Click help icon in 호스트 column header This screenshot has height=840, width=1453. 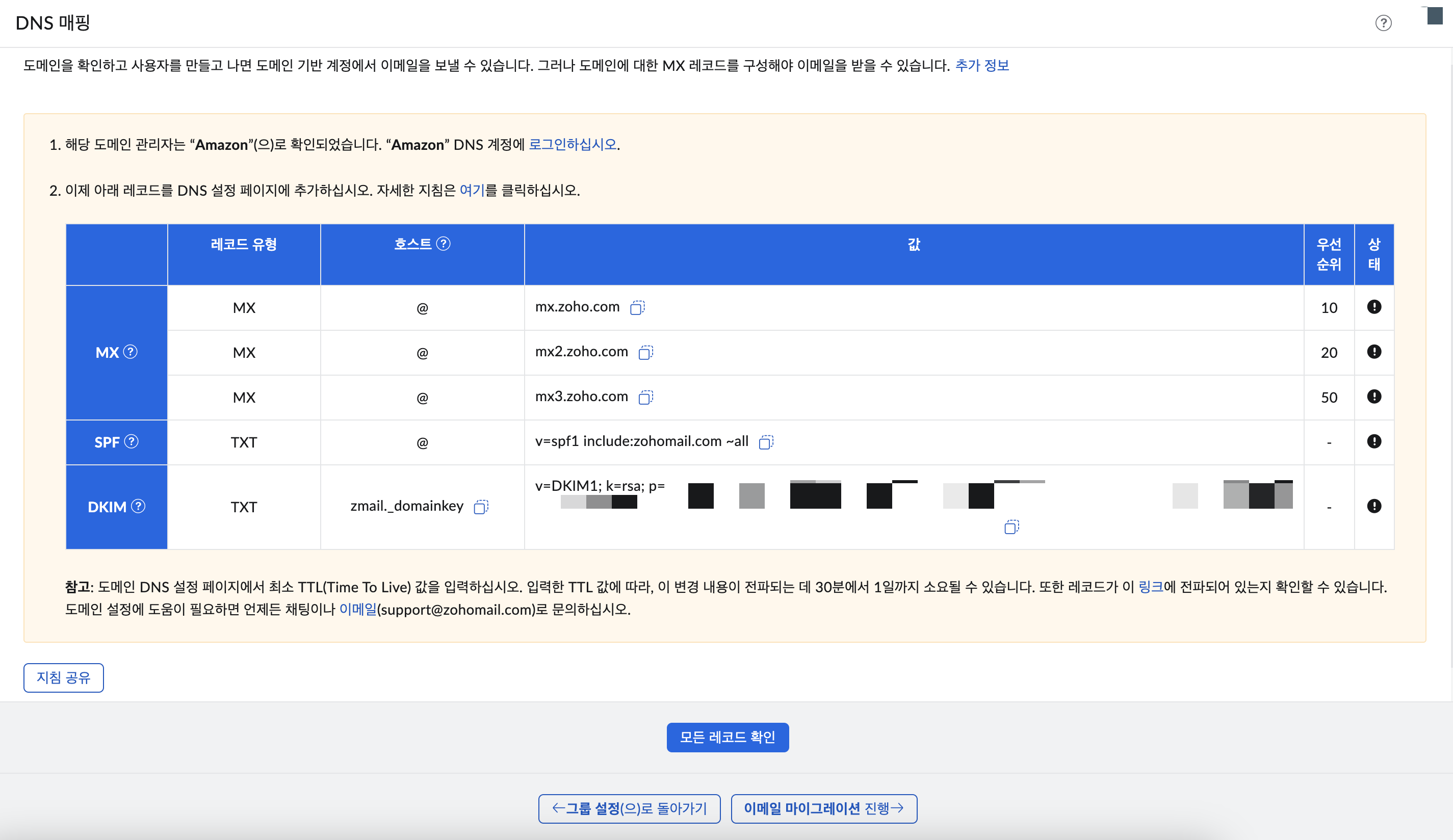pyautogui.click(x=444, y=243)
